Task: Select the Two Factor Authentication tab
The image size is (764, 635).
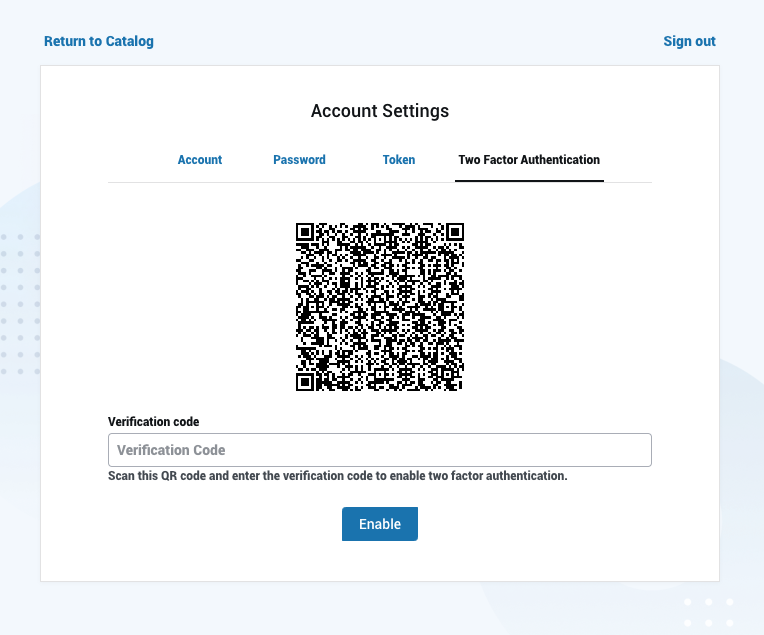Action: [529, 160]
